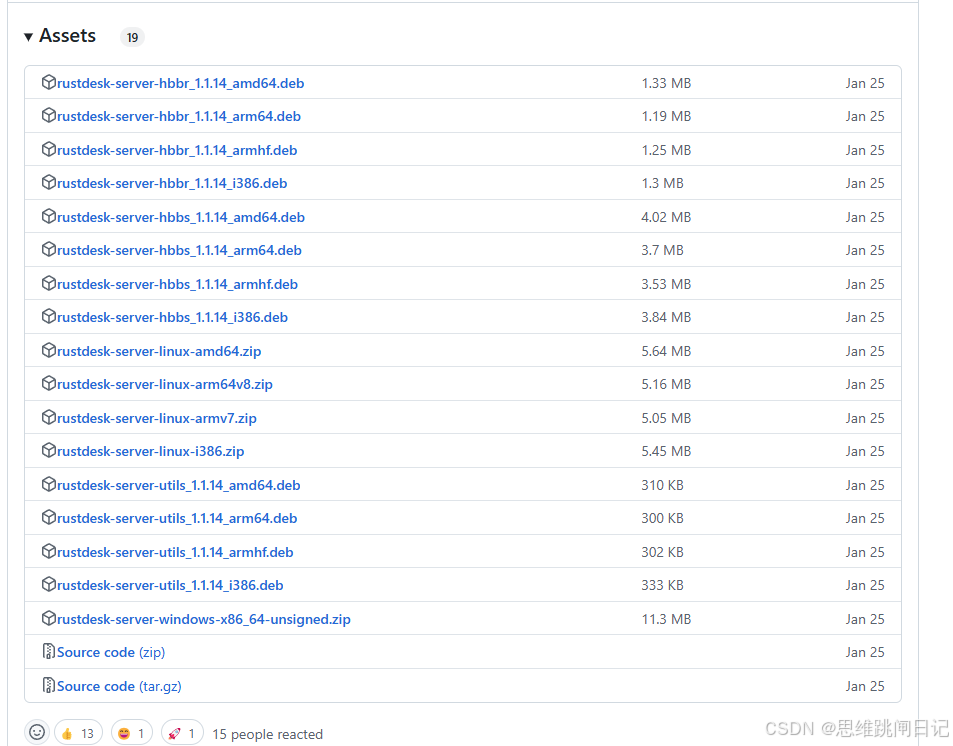Click the package icon for utils_1.1.14_armhf.deb
953x746 pixels.
point(49,551)
